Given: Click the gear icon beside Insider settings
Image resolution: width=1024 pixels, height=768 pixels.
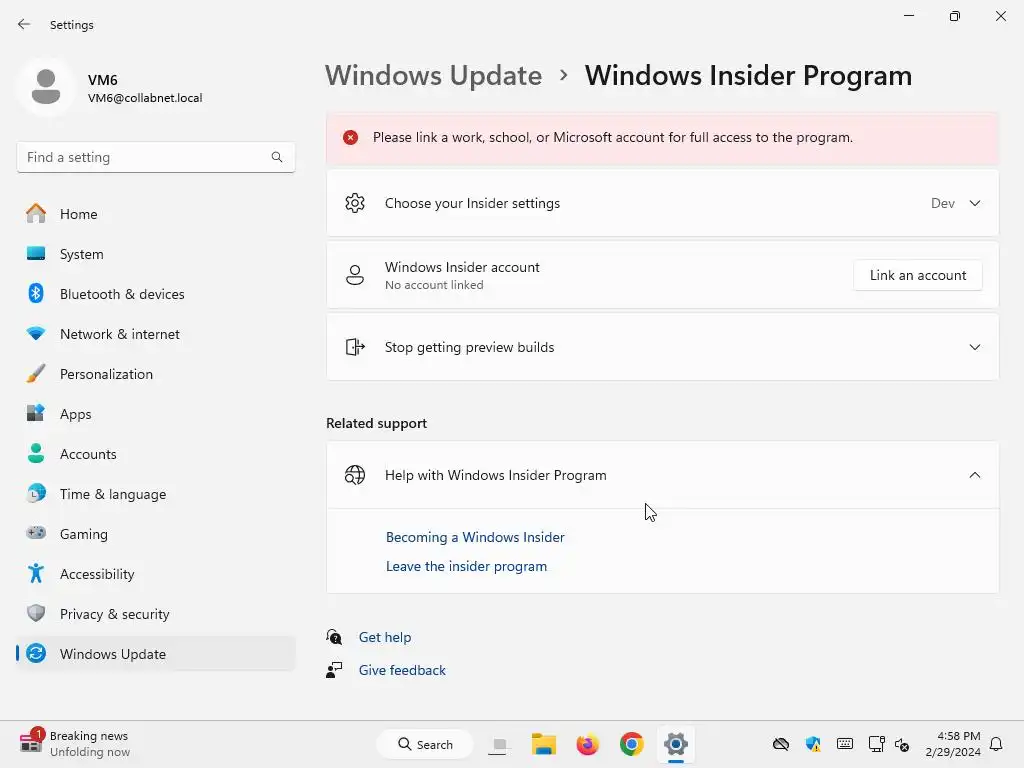Looking at the screenshot, I should click(355, 203).
